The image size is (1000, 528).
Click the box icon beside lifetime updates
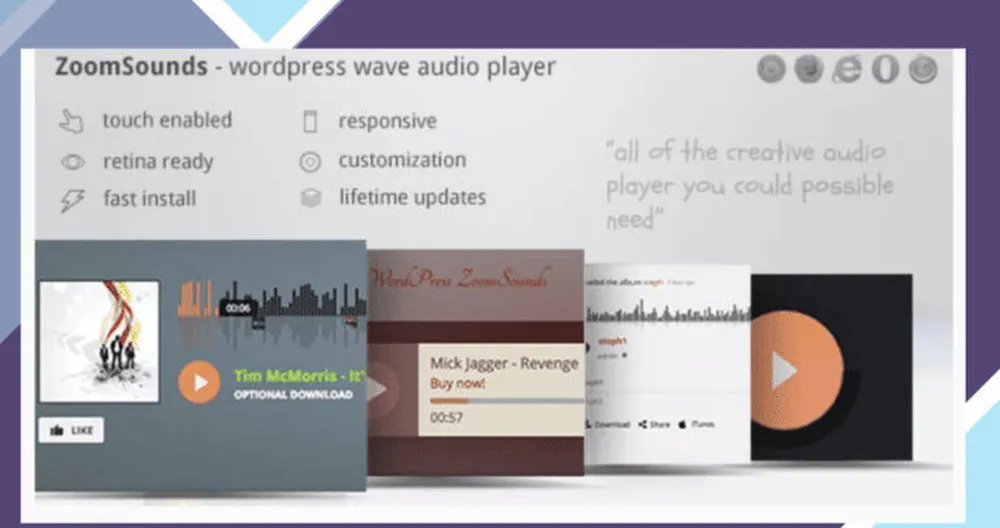(x=310, y=198)
